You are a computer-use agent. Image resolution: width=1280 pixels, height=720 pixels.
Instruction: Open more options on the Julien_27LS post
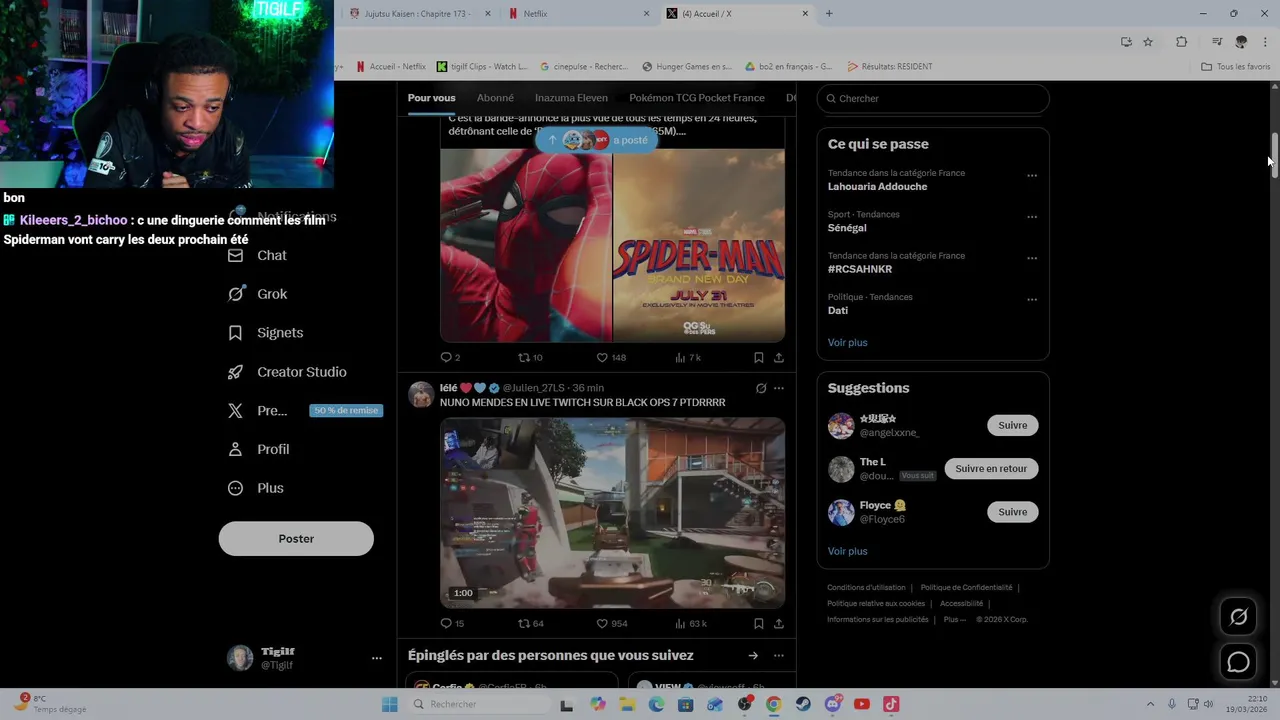[x=779, y=388]
